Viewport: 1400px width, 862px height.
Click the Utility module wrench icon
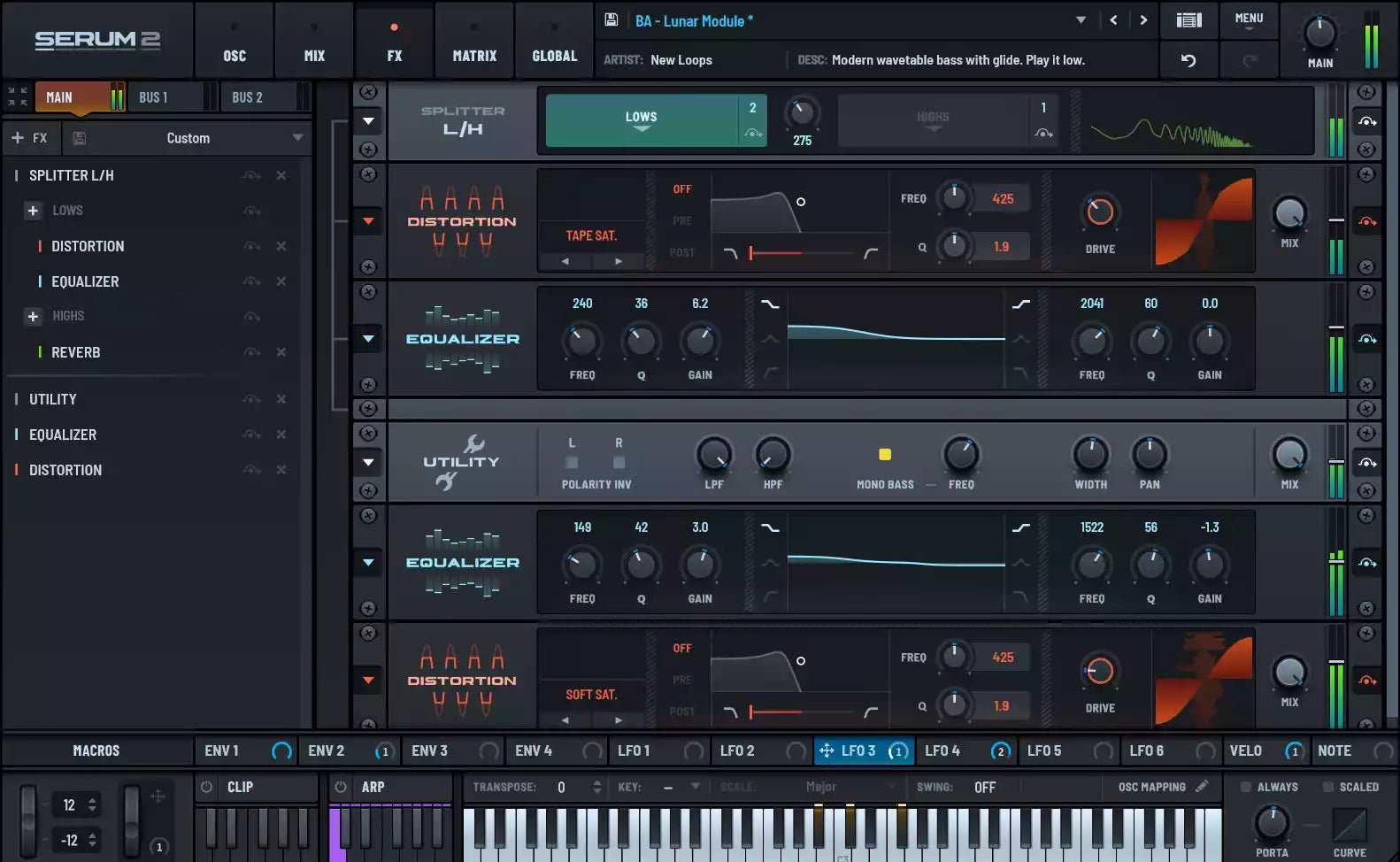(473, 443)
